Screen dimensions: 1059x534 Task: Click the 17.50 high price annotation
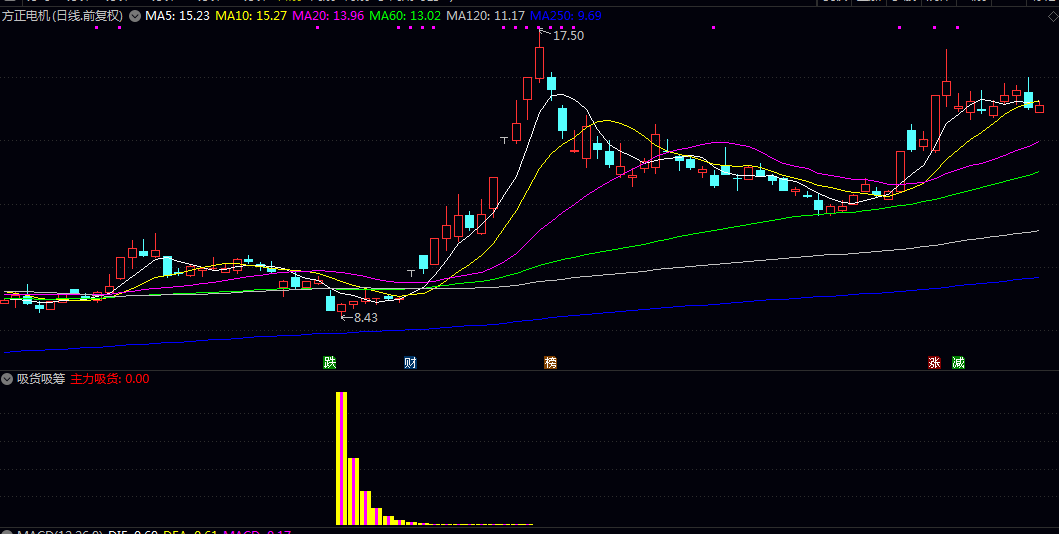568,36
